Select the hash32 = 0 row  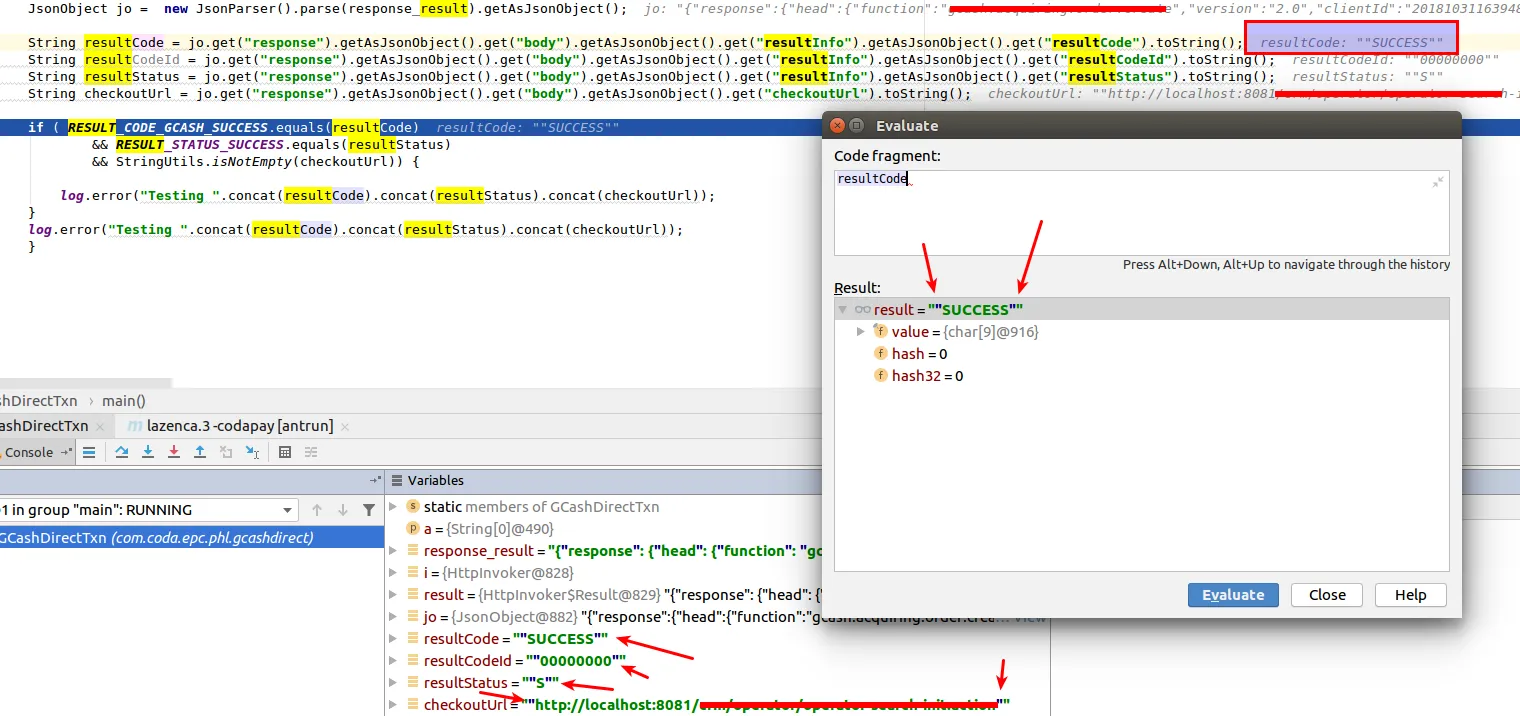coord(1141,376)
